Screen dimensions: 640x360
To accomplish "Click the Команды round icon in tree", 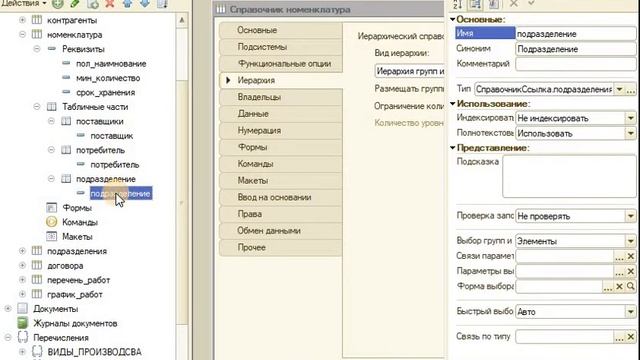I will tap(51, 222).
